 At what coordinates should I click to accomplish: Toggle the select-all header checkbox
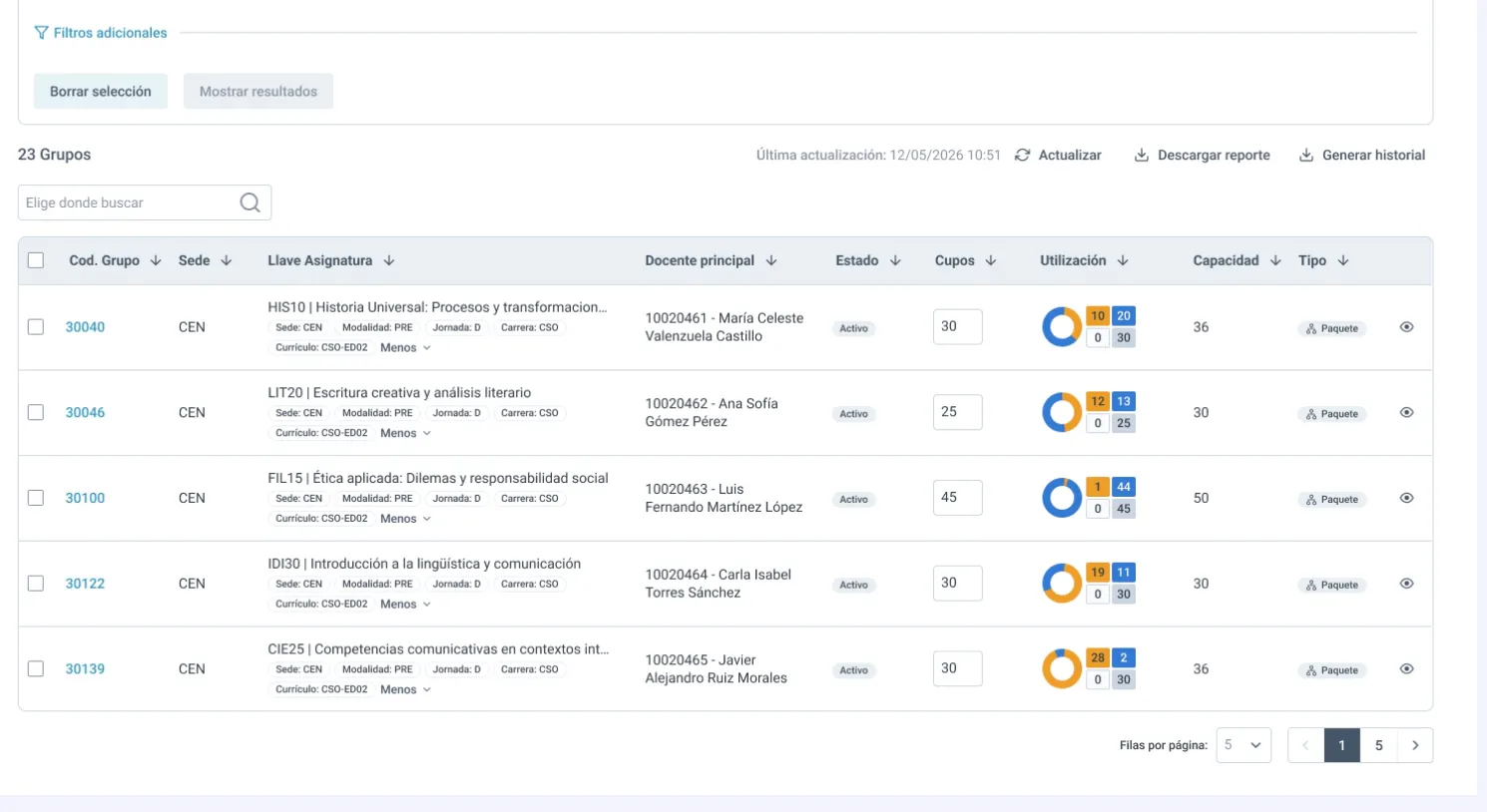[x=36, y=260]
